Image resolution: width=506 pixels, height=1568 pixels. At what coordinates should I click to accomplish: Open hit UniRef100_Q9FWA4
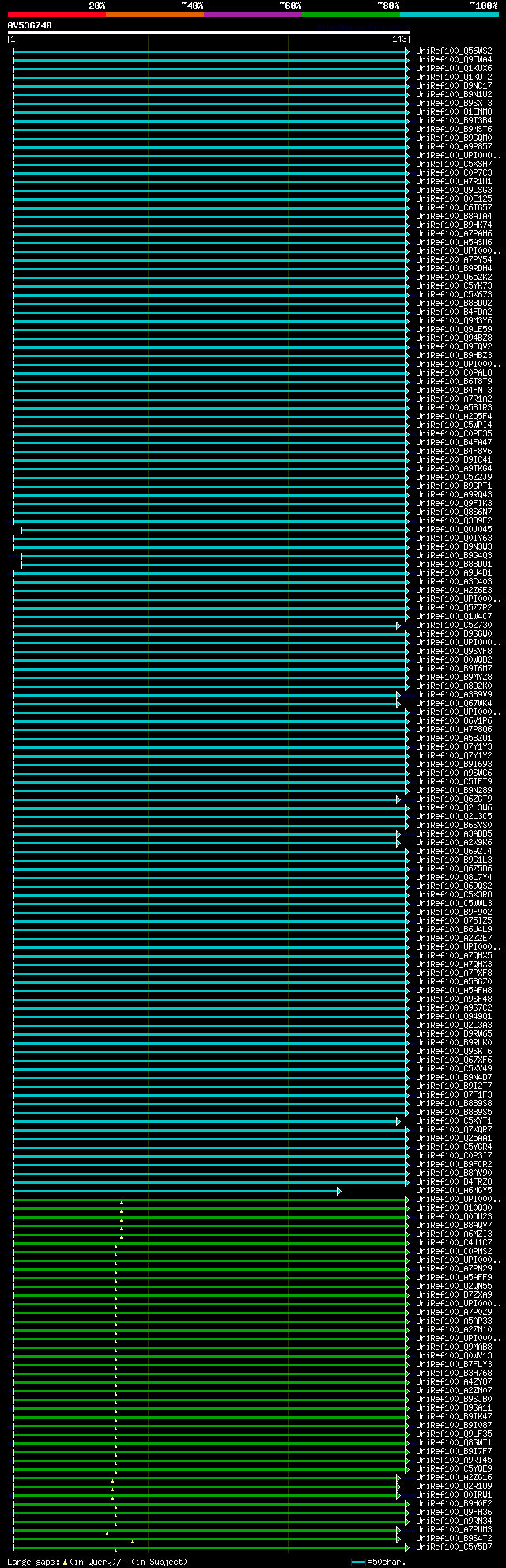pos(454,60)
